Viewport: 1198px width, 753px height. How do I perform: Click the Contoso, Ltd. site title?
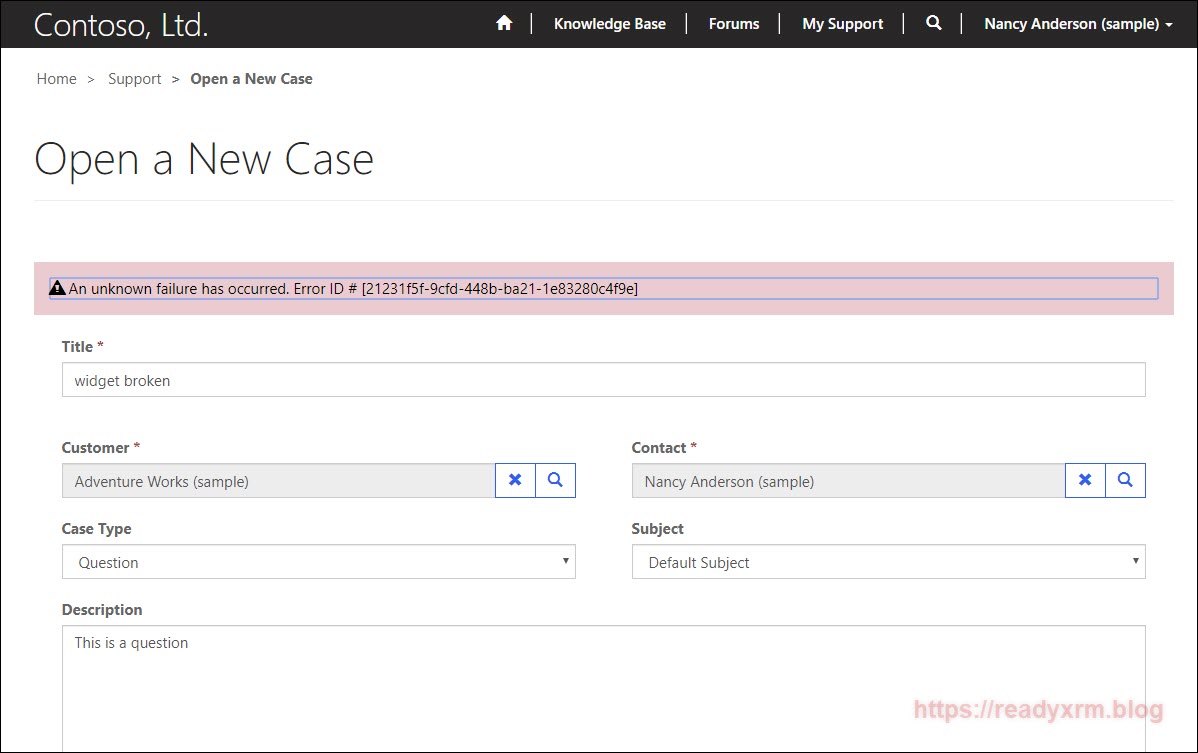(x=121, y=25)
